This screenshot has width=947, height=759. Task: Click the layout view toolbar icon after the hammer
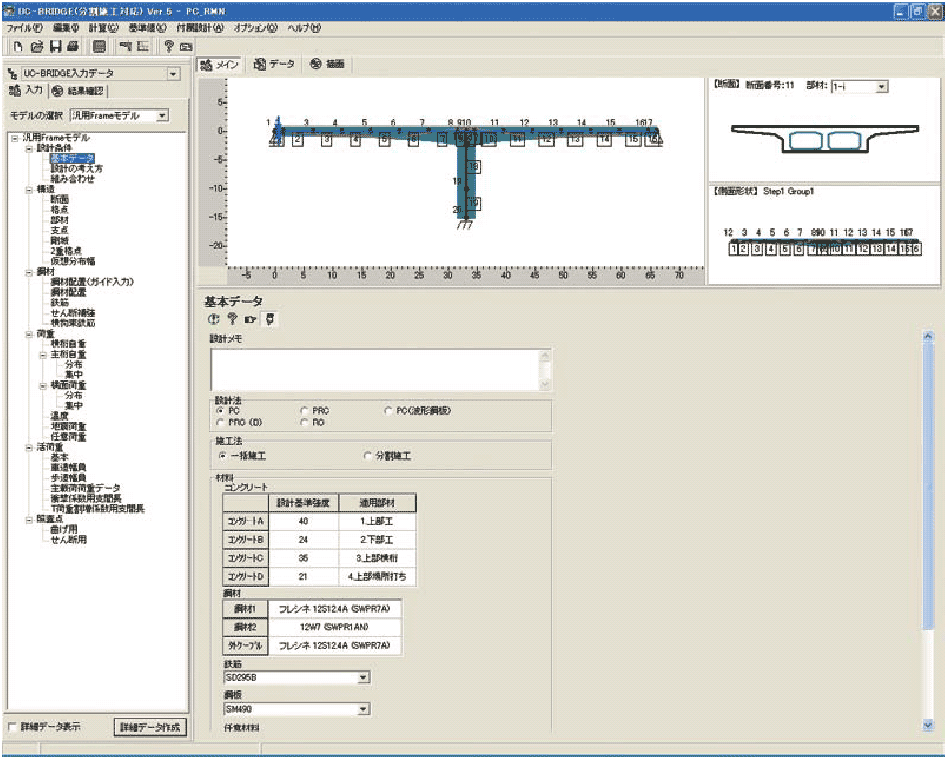coord(143,46)
